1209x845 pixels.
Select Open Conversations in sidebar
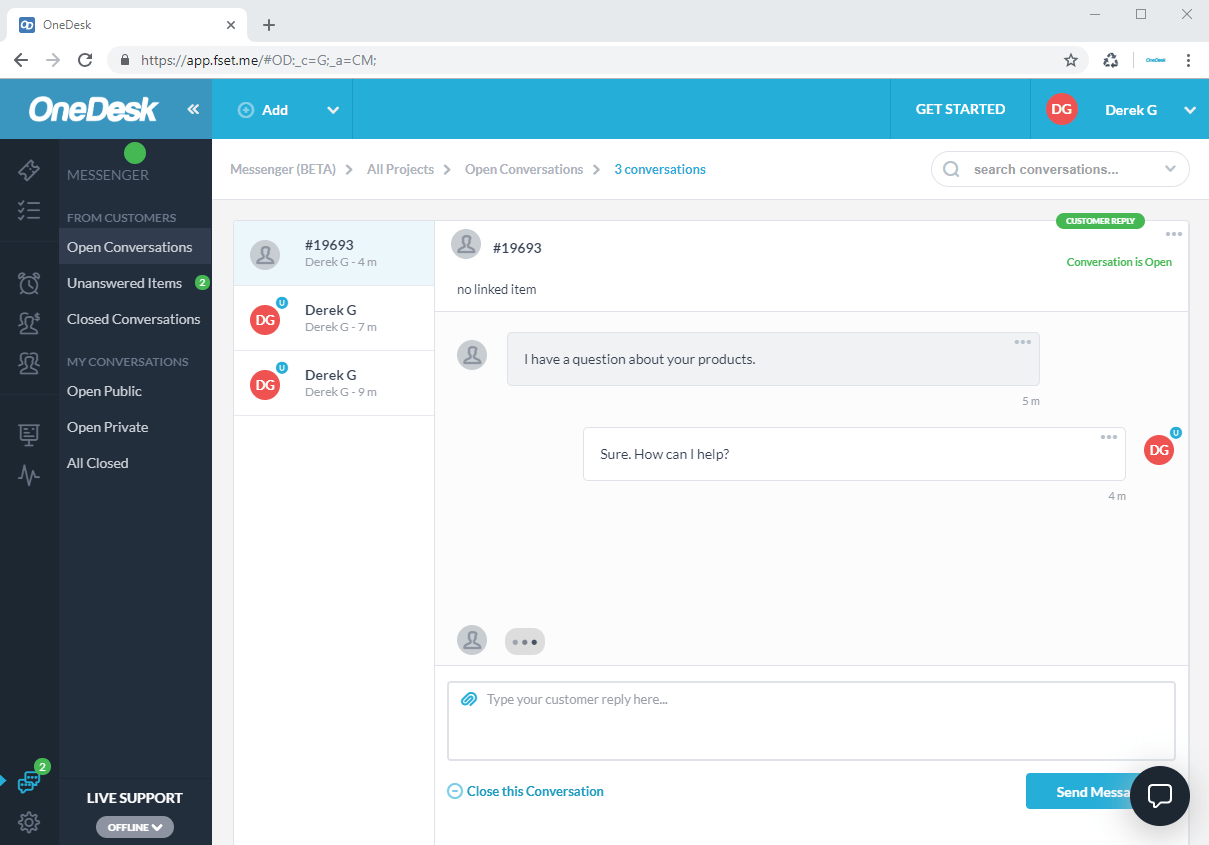[x=135, y=247]
